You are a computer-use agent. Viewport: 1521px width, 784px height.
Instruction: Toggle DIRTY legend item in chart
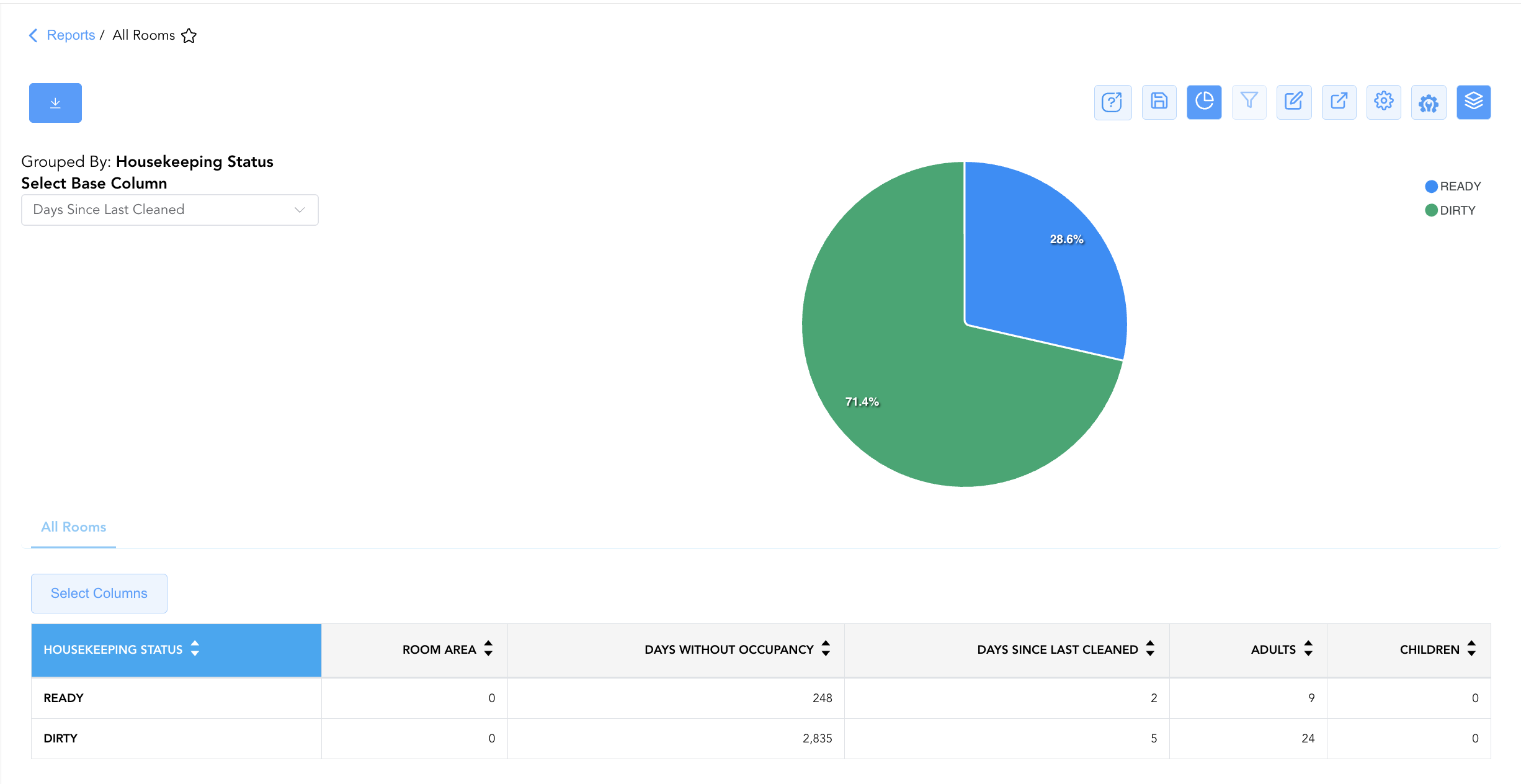1450,210
